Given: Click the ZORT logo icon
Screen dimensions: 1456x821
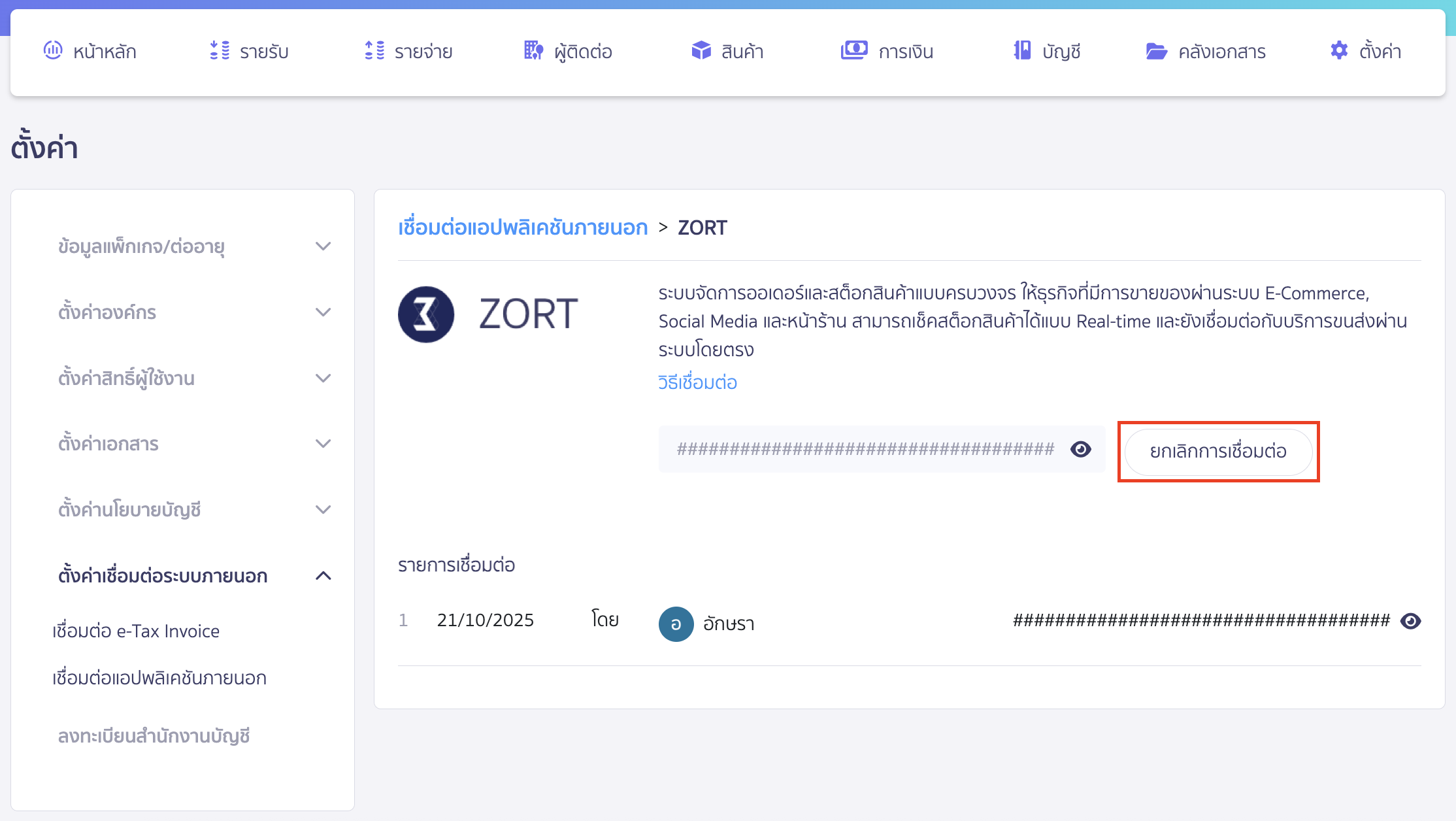Looking at the screenshot, I should [427, 314].
